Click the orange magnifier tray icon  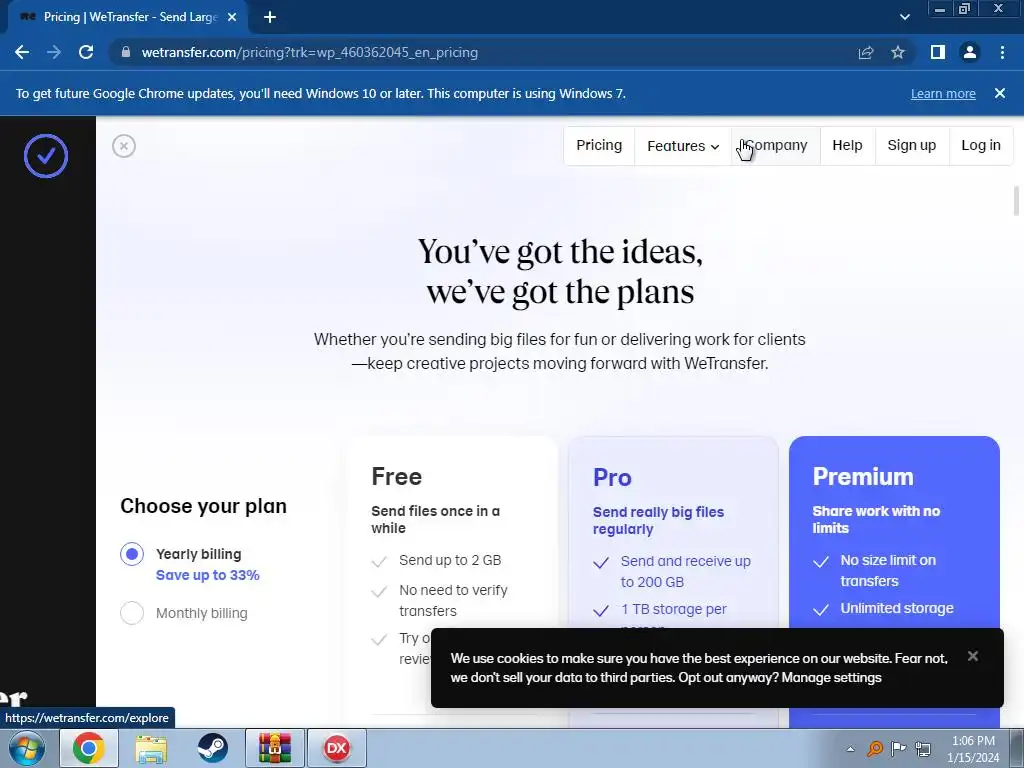(874, 748)
